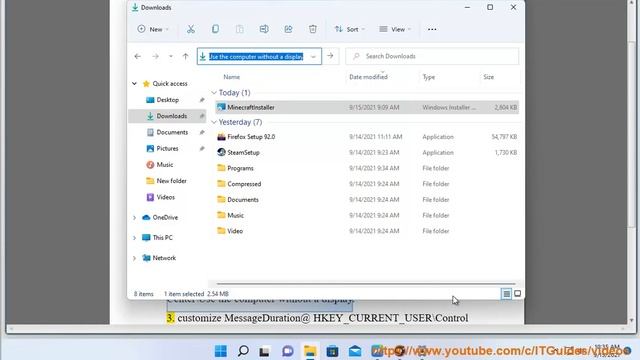Open the Sort dropdown
Viewport: 640px width, 360px height.
point(349,29)
